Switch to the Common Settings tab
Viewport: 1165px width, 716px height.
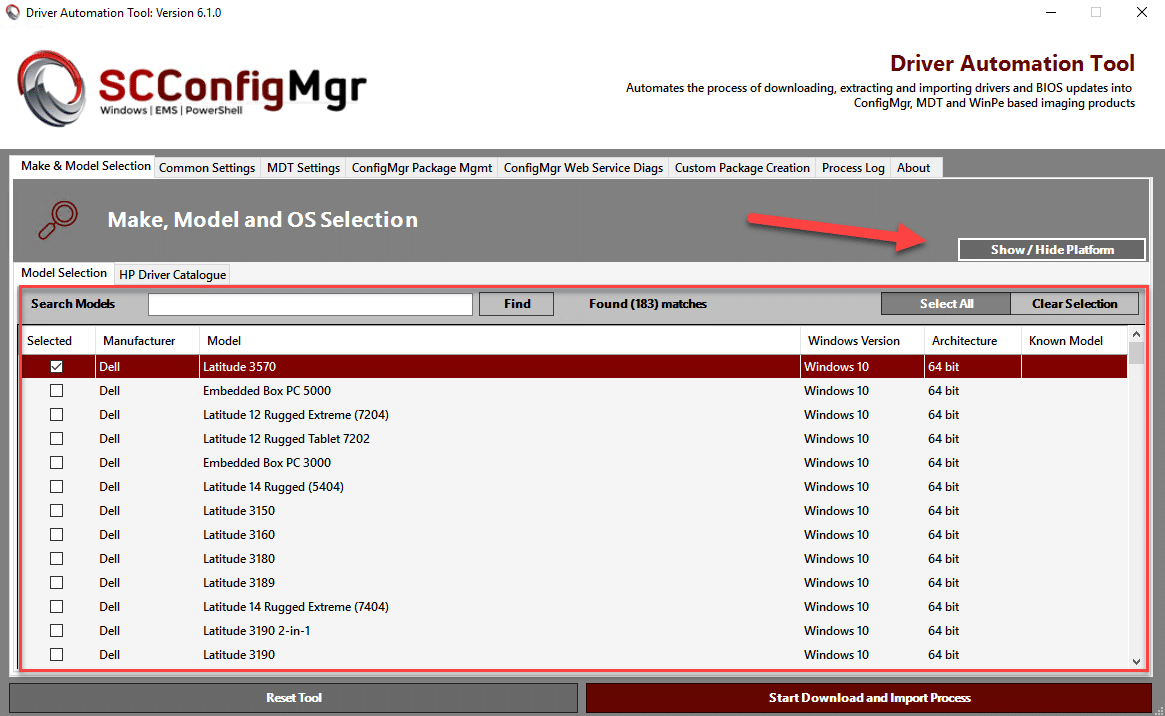206,167
